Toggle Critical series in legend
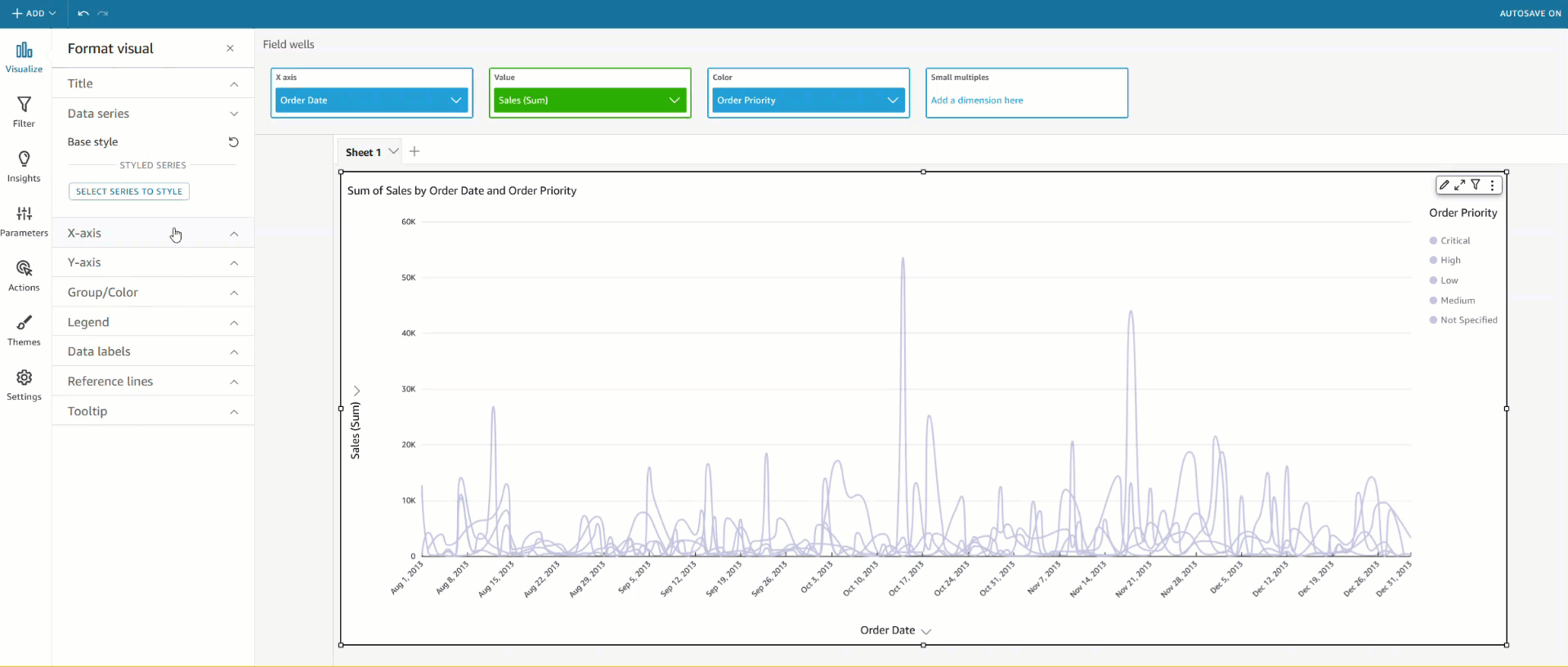 1455,241
